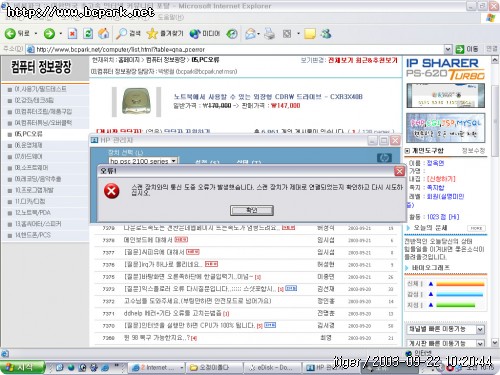Viewport: 500px width, 375px height.
Task: Click the green 지성 biorhythm bar
Action: [455, 305]
